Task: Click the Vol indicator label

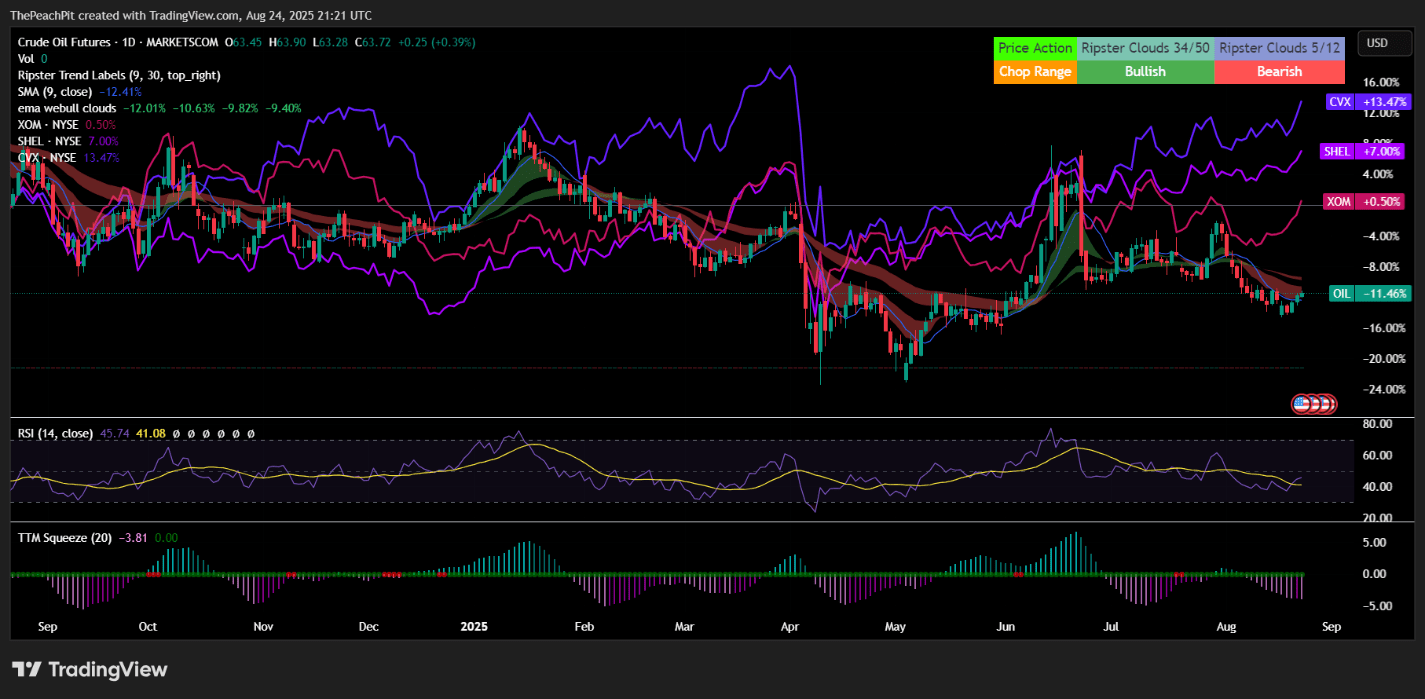Action: coord(24,58)
